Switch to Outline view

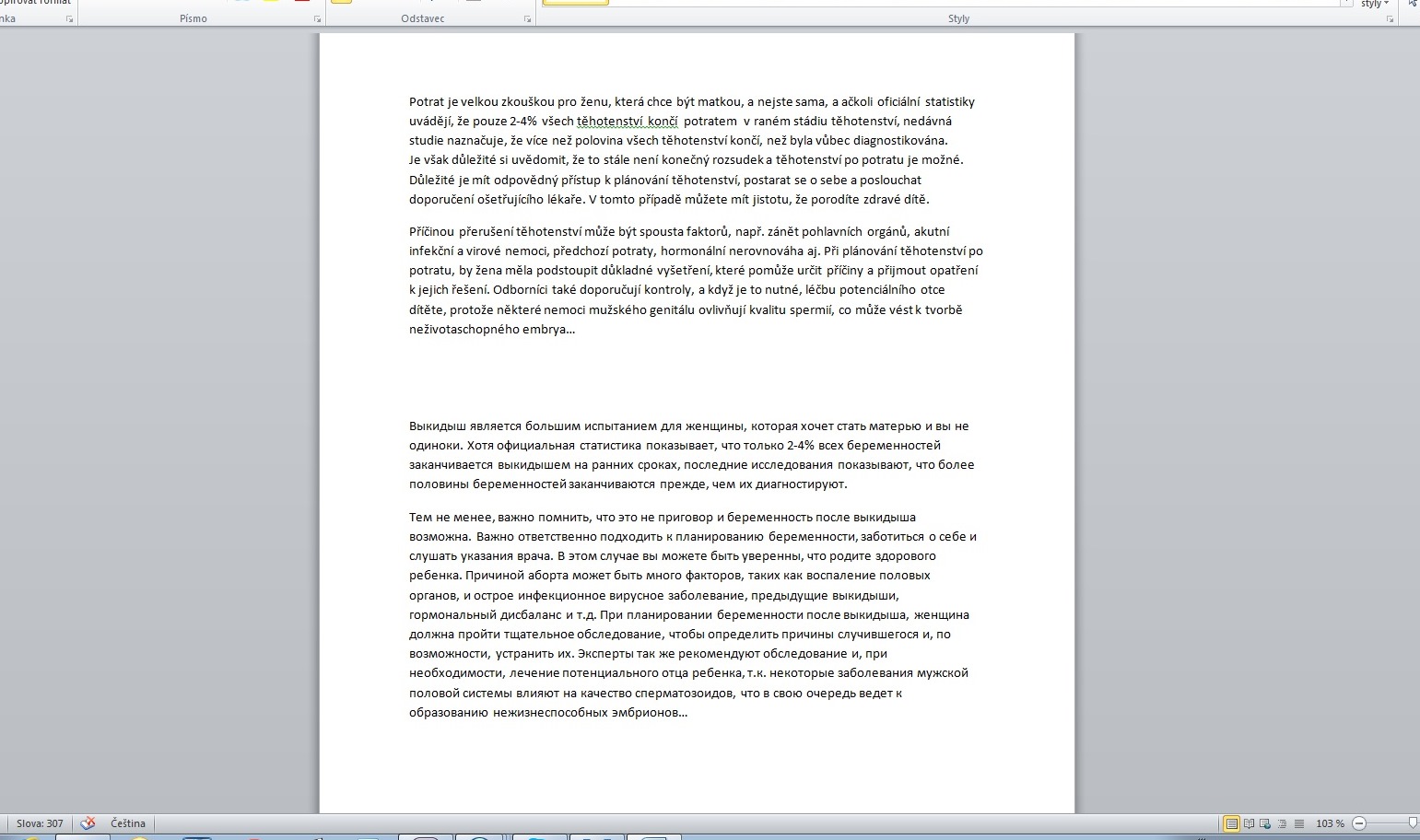tap(1282, 823)
